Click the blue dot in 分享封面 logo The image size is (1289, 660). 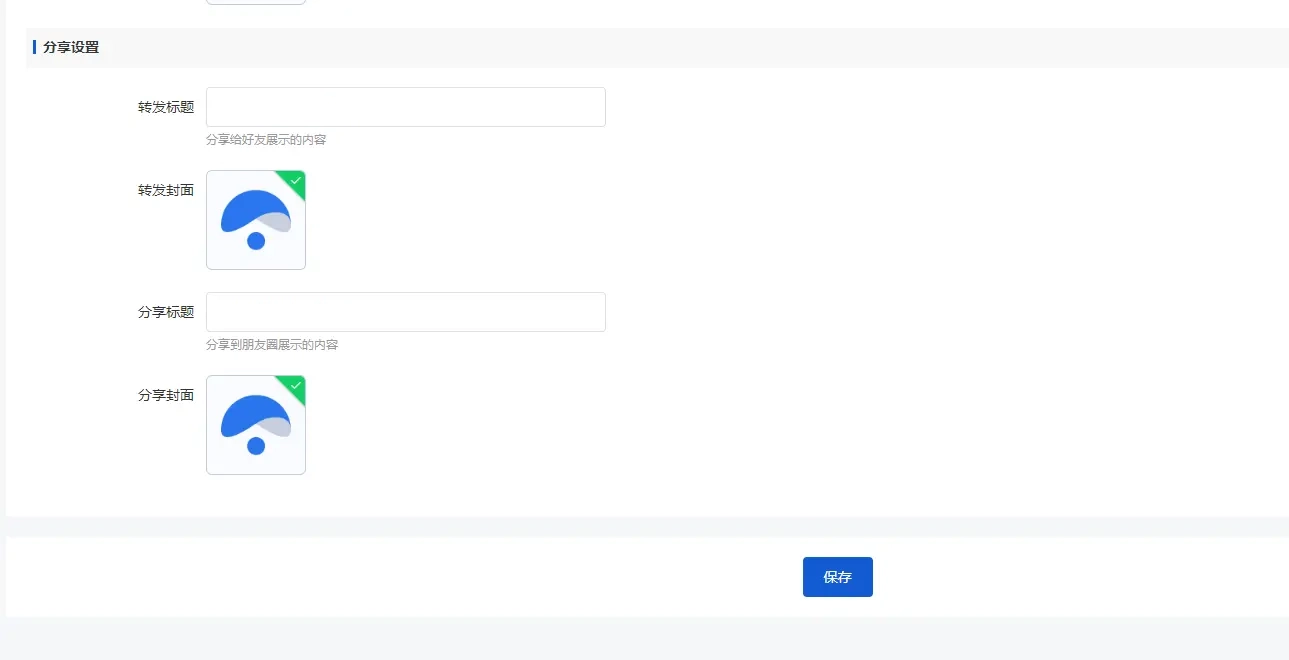point(256,446)
